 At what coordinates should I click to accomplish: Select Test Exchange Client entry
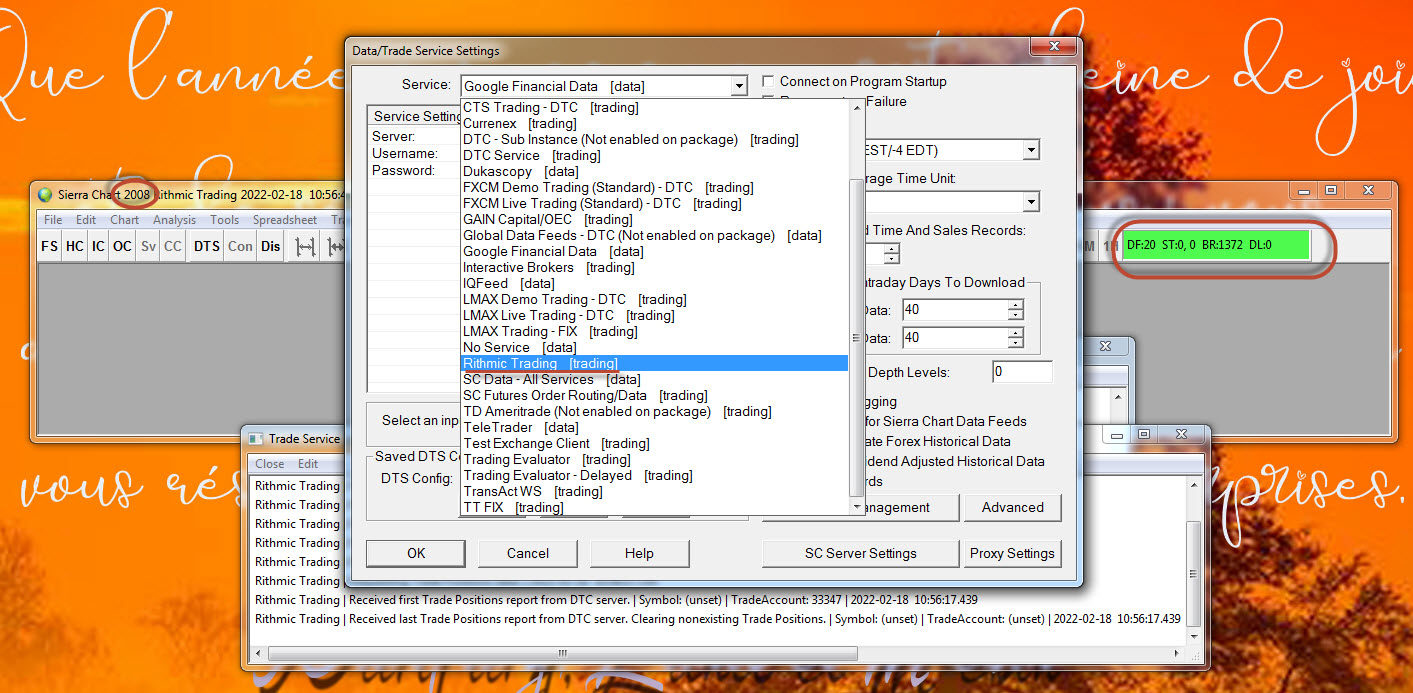tap(654, 443)
